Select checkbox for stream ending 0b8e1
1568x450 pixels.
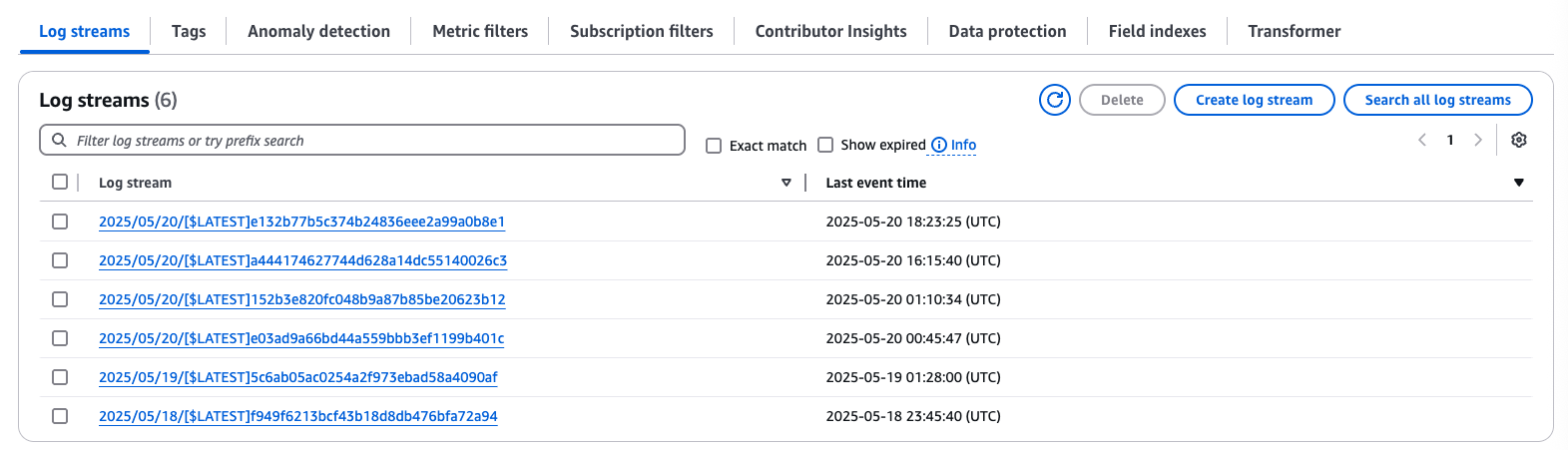[60, 222]
